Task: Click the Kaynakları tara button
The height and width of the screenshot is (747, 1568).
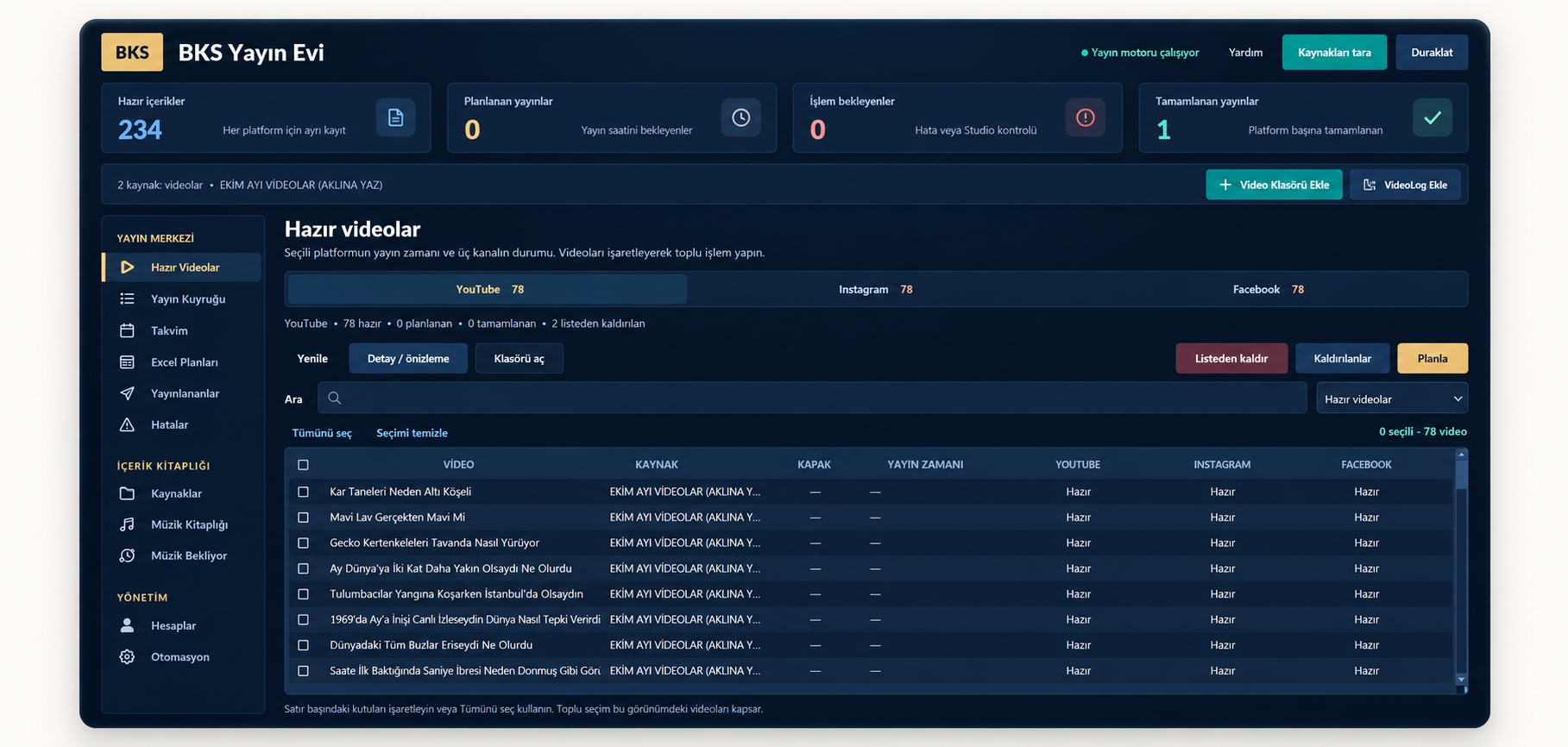Action: 1334,53
